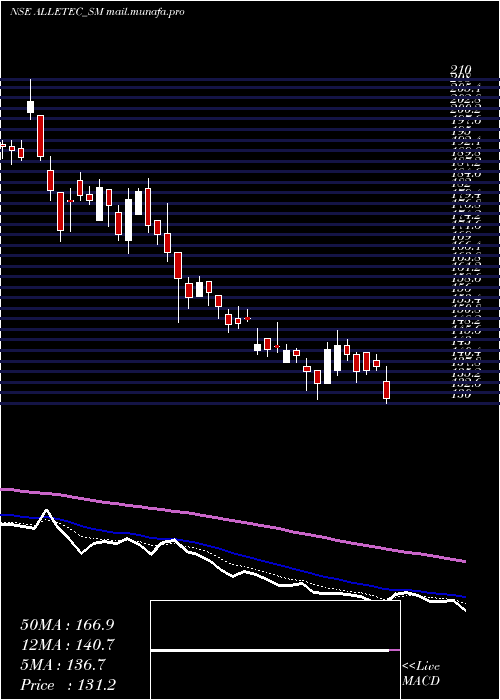Click the MACD label under <<Live
Viewport: 500px width, 700px height.
(421, 681)
